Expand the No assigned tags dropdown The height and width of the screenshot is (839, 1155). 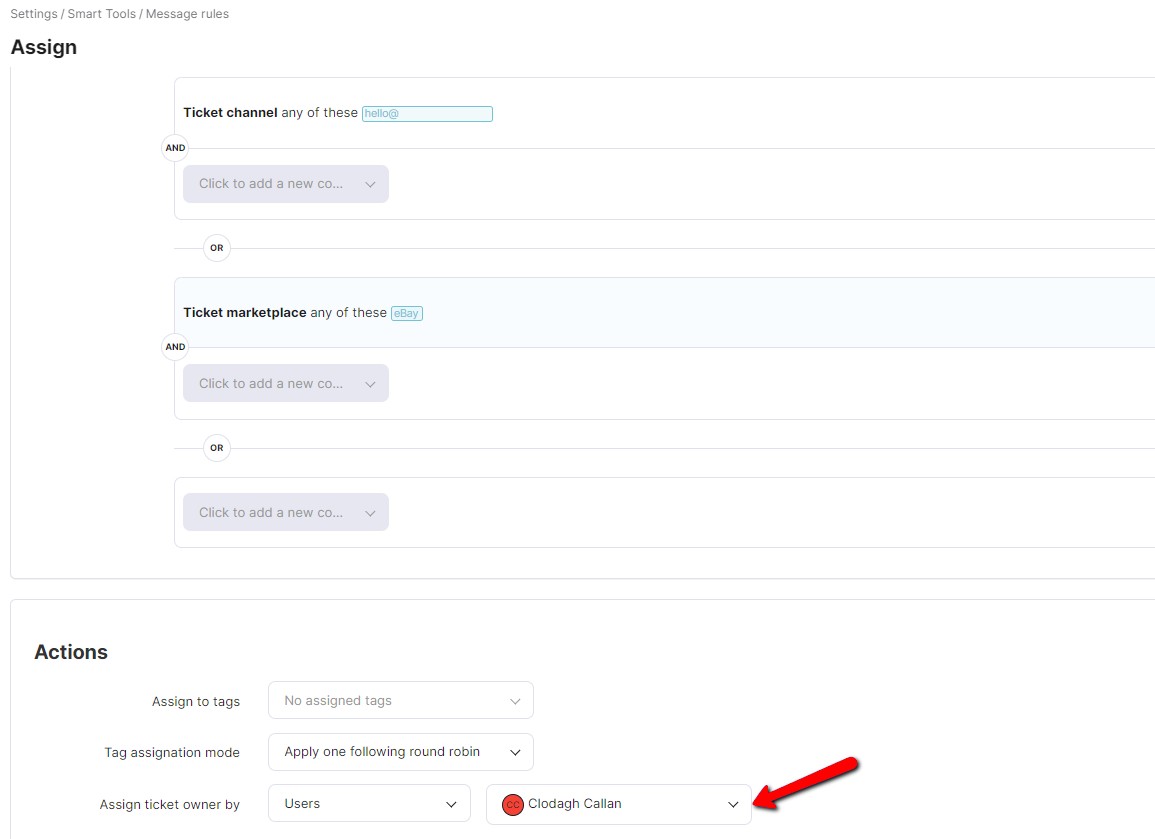tap(401, 701)
